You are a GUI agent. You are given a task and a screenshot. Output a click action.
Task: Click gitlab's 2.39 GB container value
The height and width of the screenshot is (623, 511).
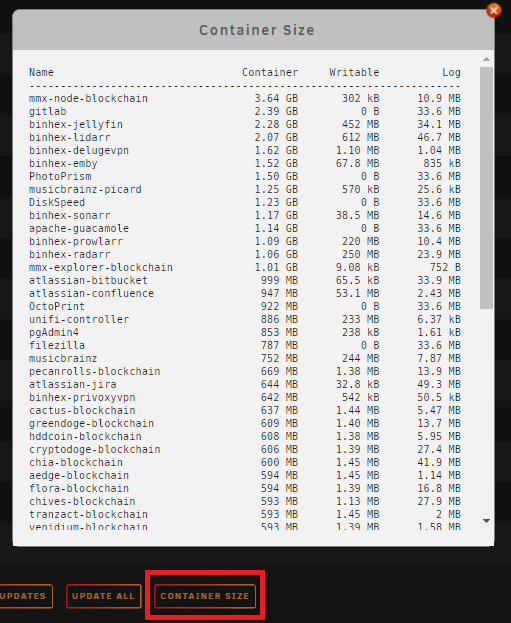(x=276, y=111)
